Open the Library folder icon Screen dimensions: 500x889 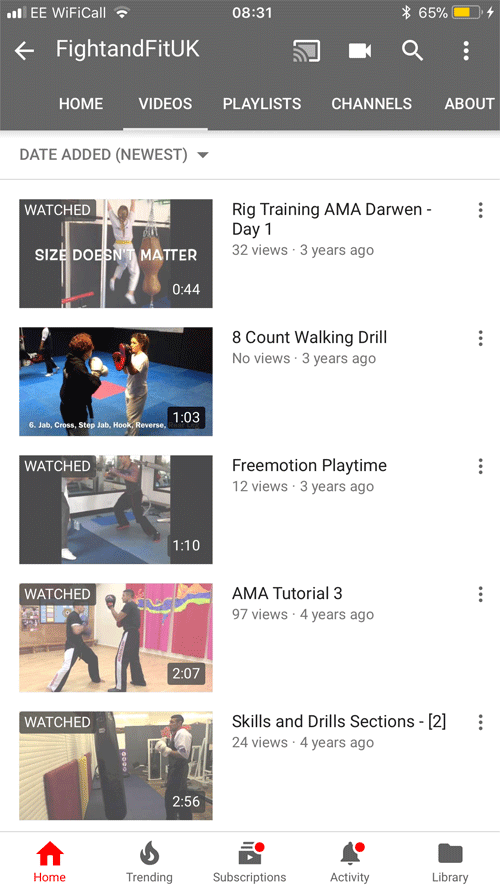click(450, 853)
